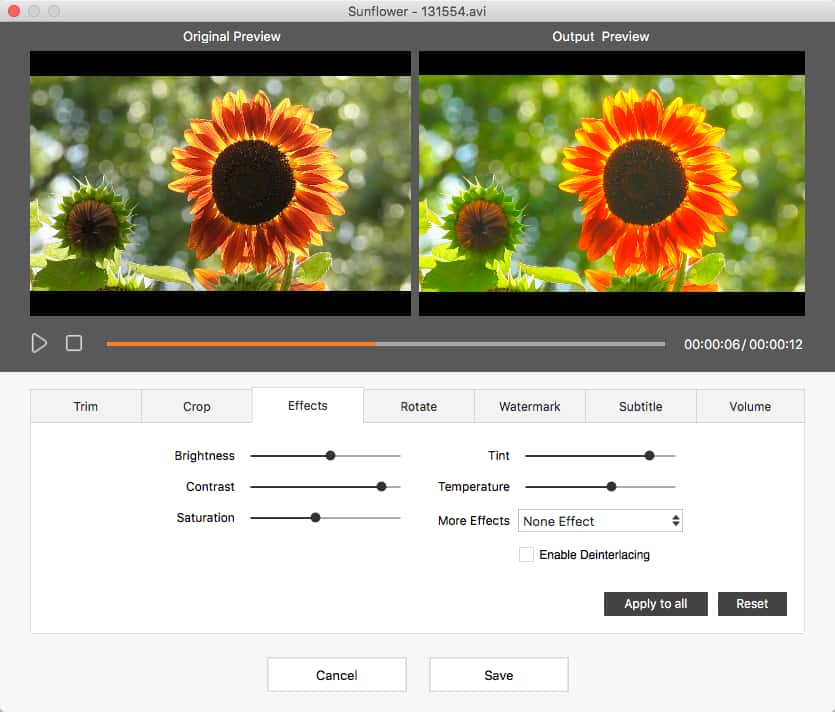Screen dimensions: 835x712
Task: Reset all effect adjustments
Action: tap(752, 603)
